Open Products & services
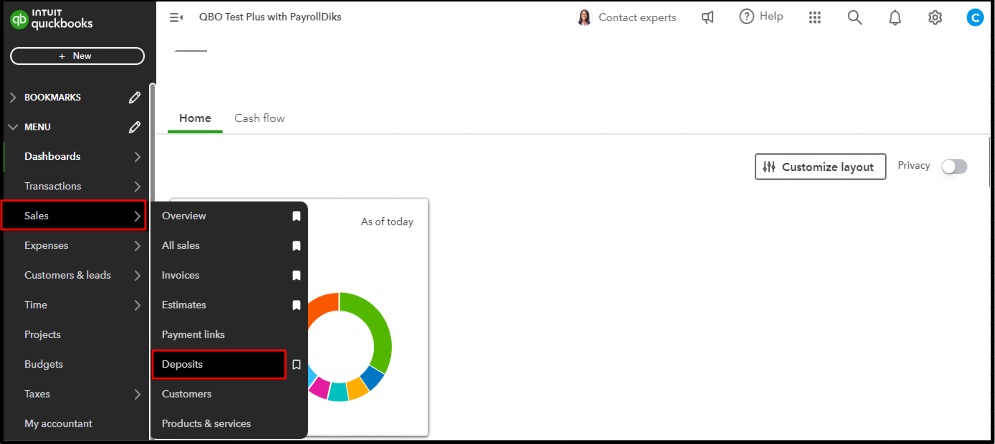This screenshot has width=995, height=444. point(206,424)
